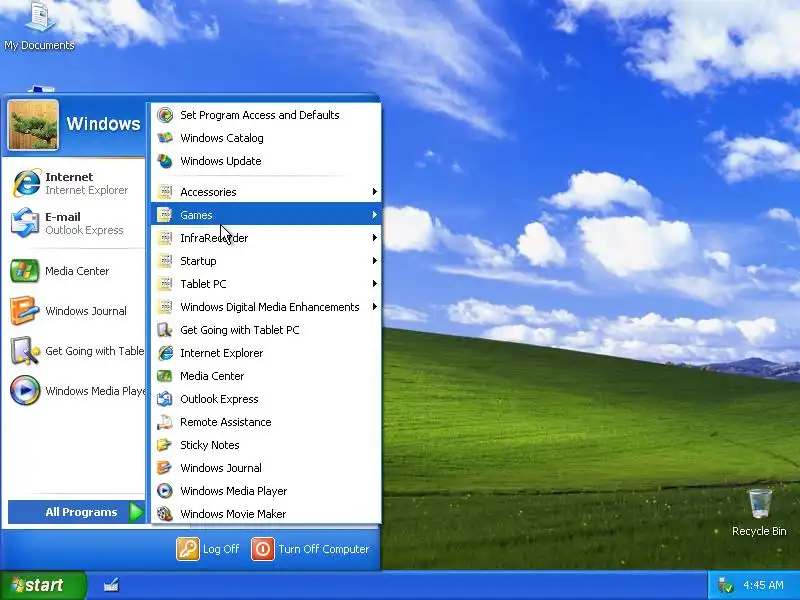The height and width of the screenshot is (600, 800).
Task: Click the Windows Journal icon in the left pane
Action: coord(24,311)
